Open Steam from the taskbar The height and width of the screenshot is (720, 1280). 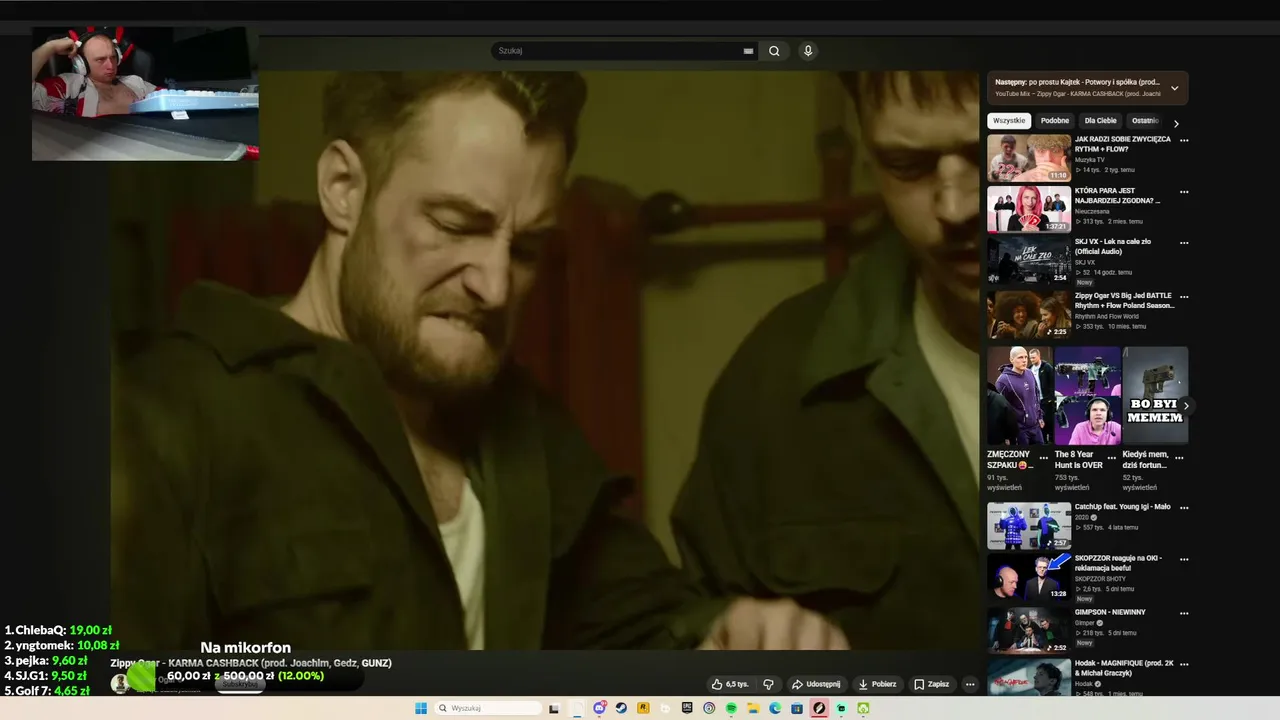coord(621,708)
